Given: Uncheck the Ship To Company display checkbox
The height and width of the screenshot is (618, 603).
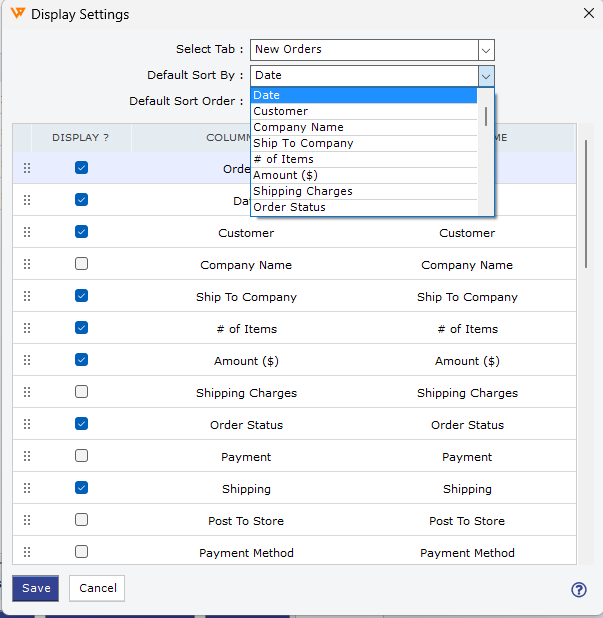Looking at the screenshot, I should [x=81, y=296].
